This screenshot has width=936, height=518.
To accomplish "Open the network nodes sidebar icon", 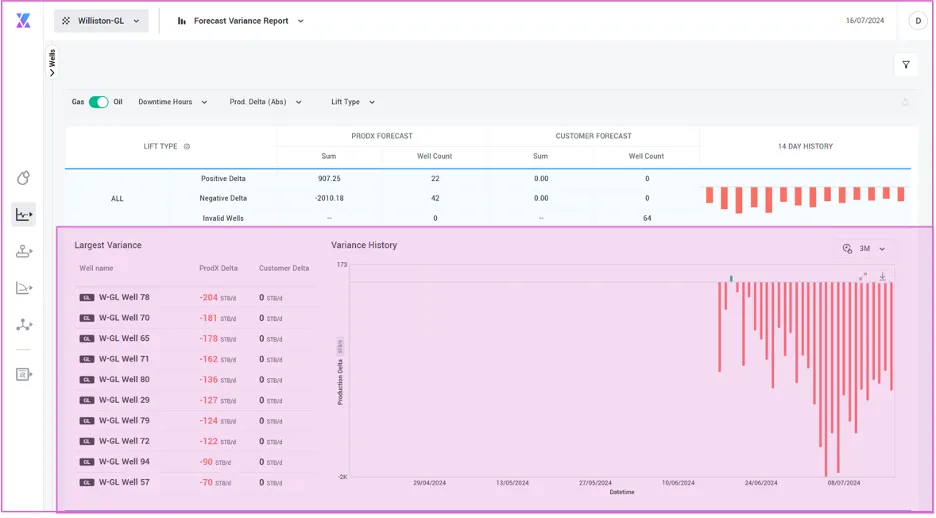I will point(23,325).
